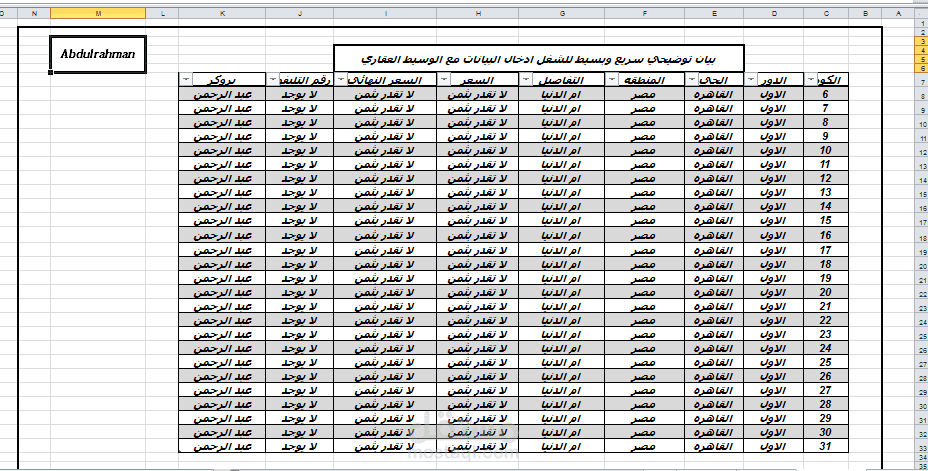Select column J header
928x471 pixels.
click(299, 14)
